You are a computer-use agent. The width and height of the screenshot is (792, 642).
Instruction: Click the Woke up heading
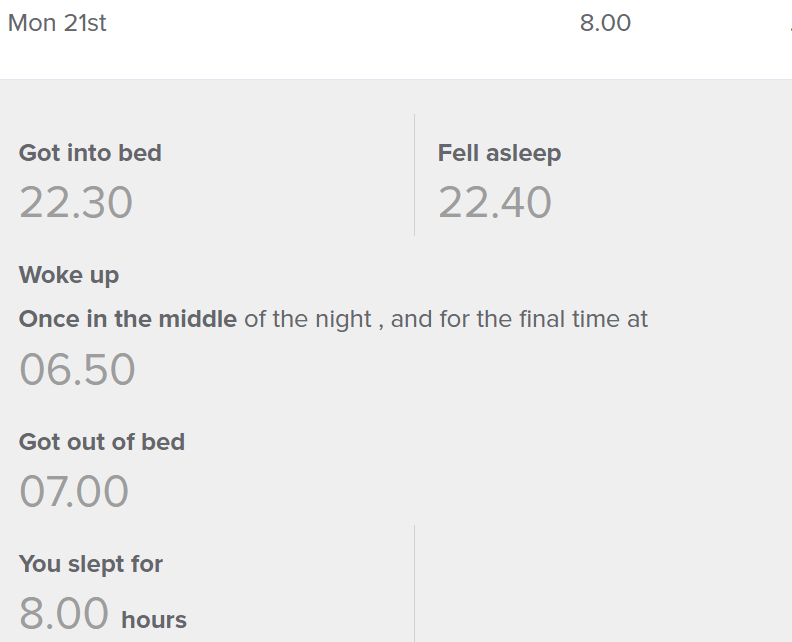[69, 275]
